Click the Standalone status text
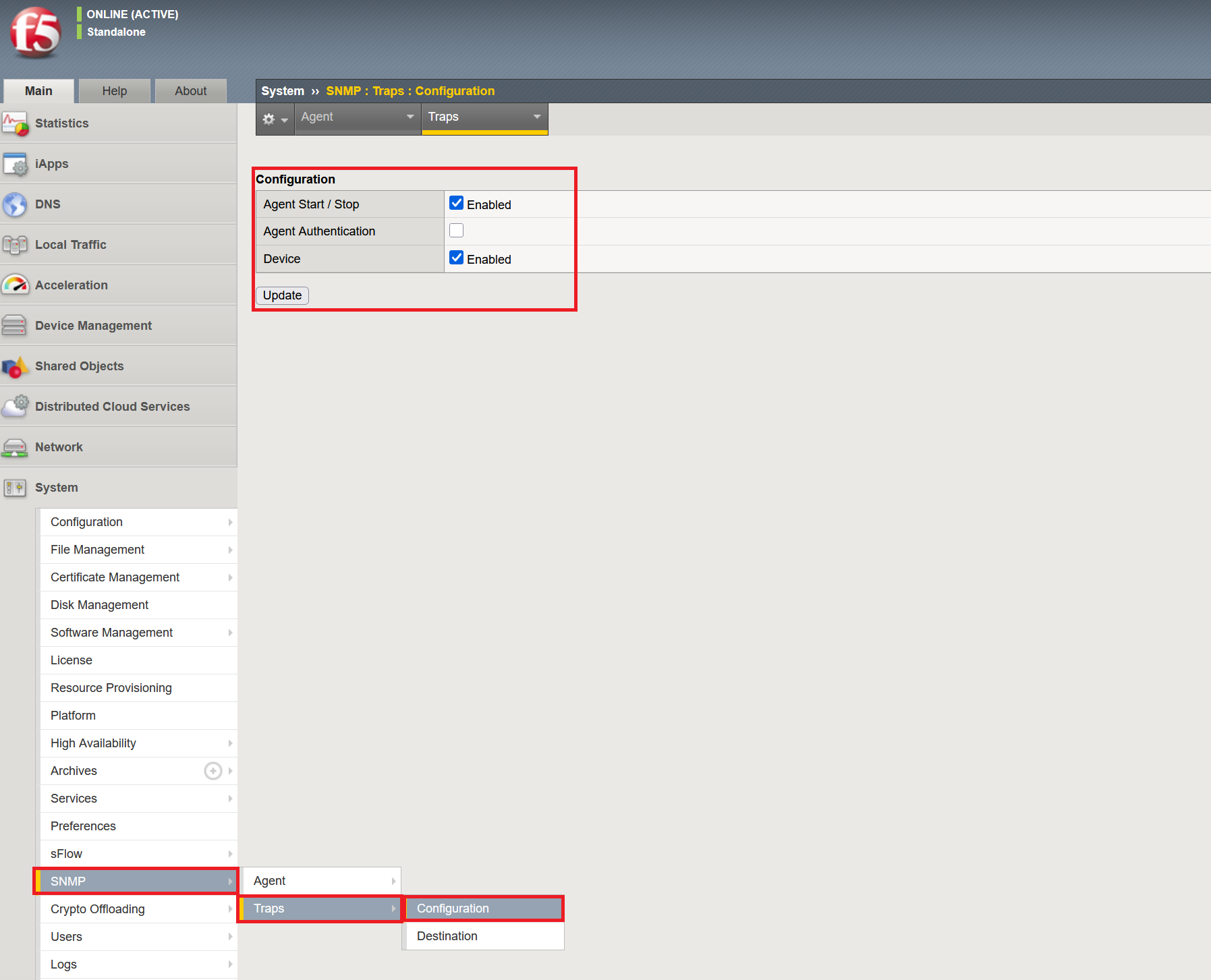 (116, 32)
